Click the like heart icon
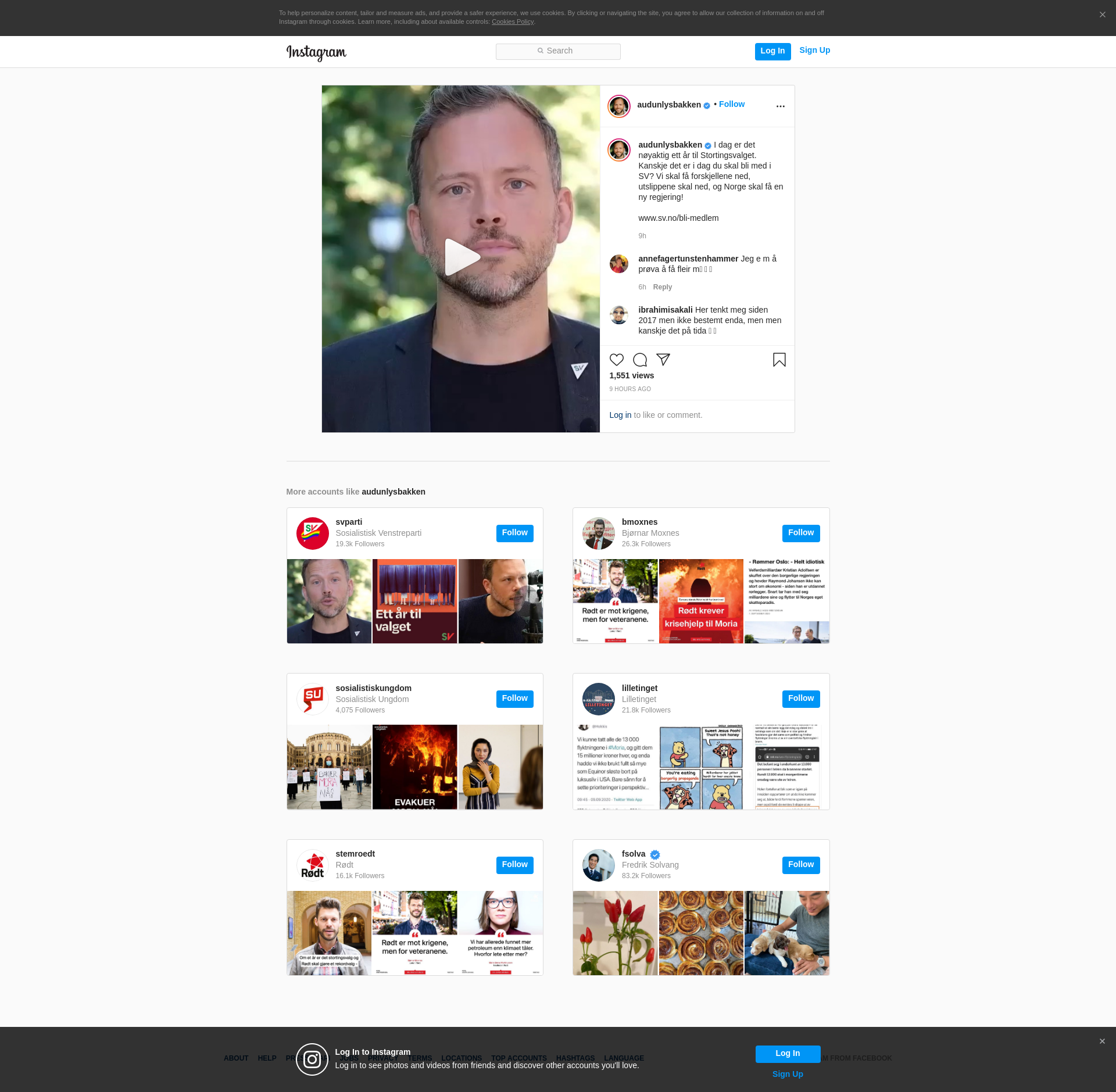 click(x=617, y=360)
